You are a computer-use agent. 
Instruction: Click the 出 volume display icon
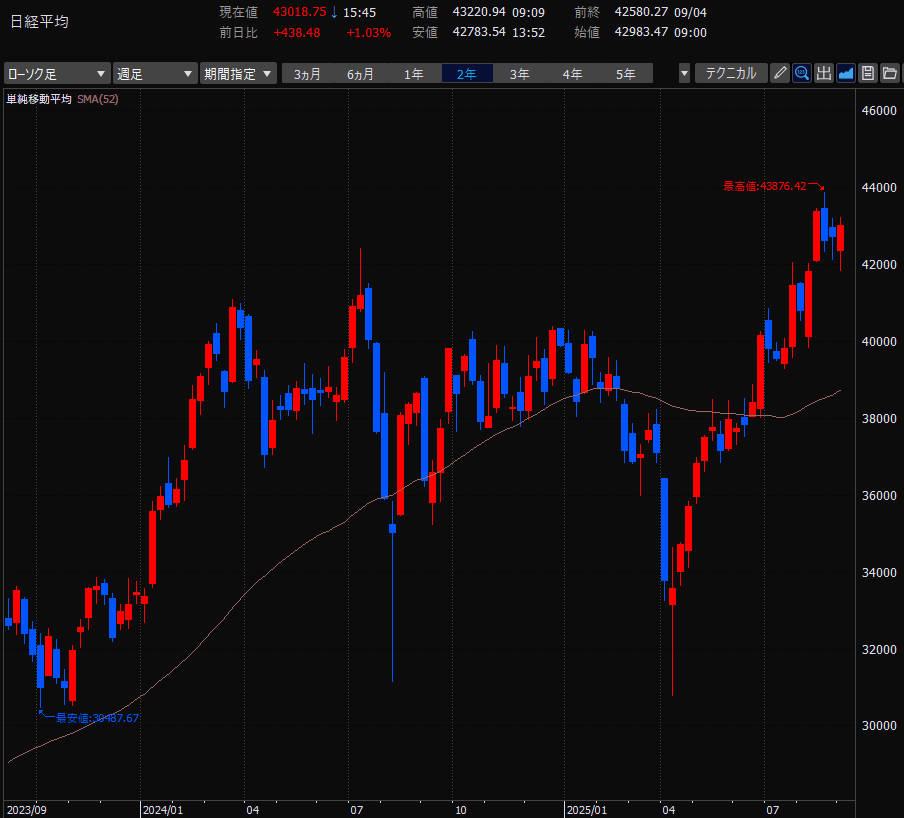(824, 73)
